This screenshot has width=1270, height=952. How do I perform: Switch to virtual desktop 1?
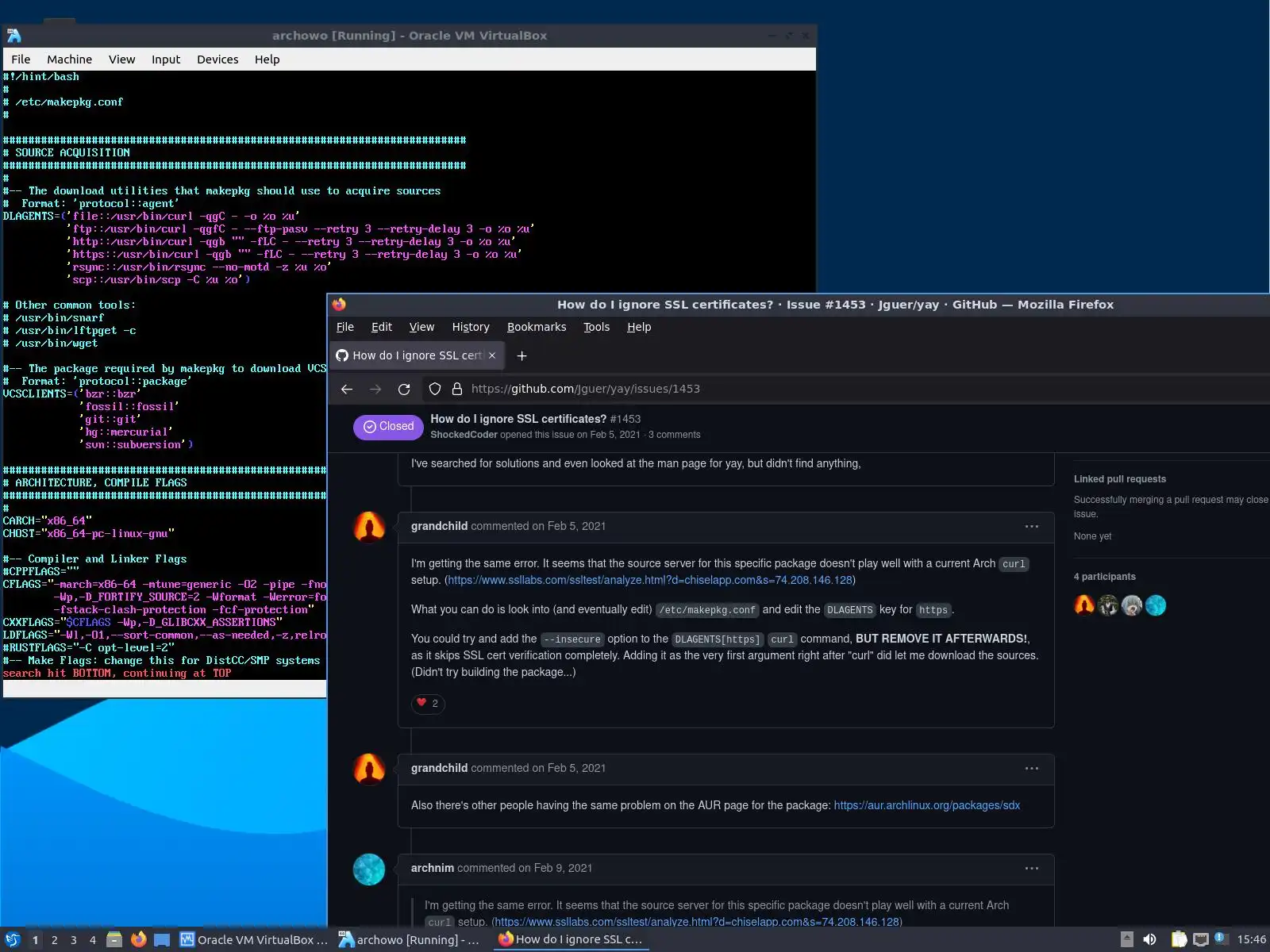pos(35,940)
